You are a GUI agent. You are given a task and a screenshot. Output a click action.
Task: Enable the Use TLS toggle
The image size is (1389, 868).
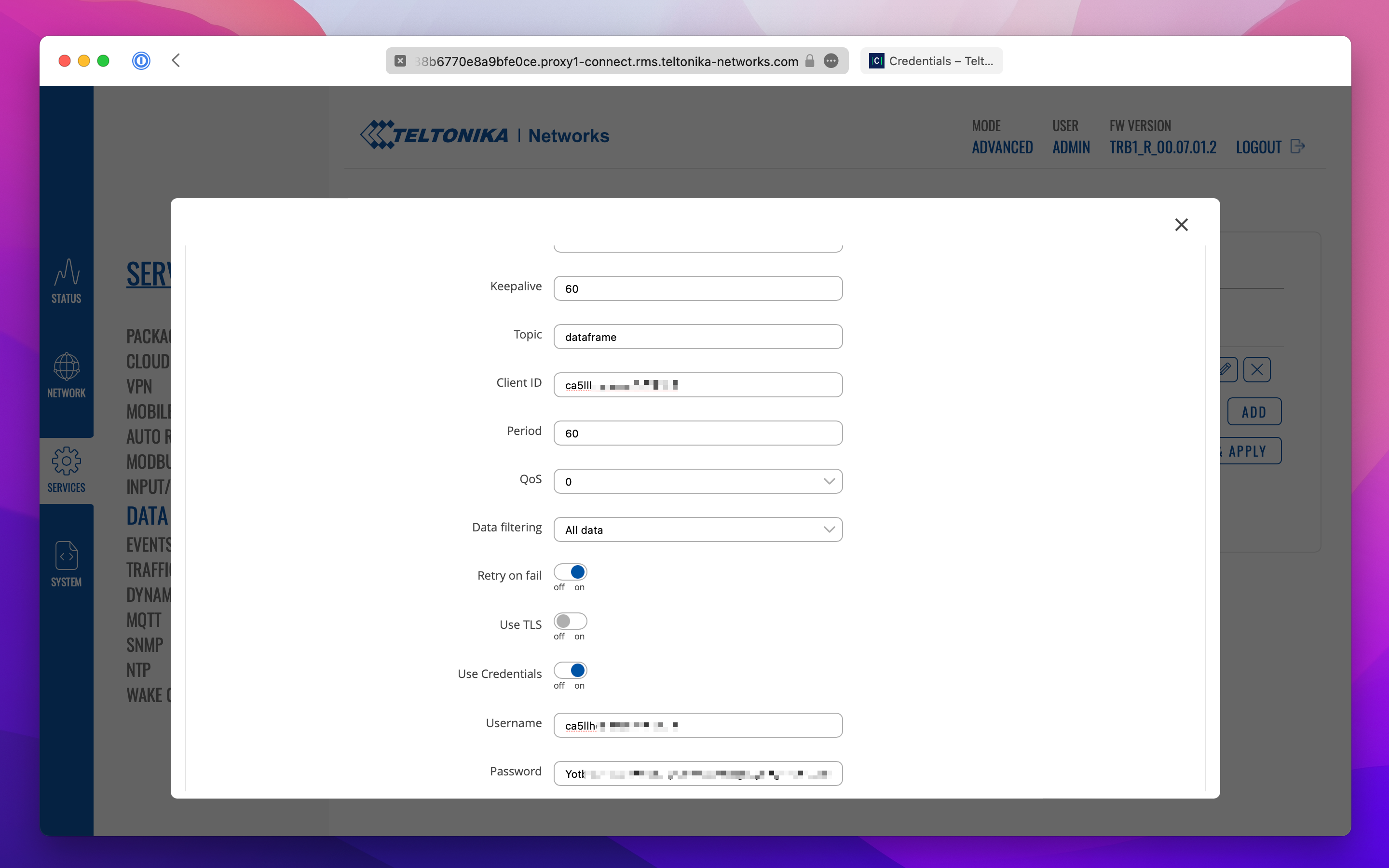pyautogui.click(x=570, y=621)
